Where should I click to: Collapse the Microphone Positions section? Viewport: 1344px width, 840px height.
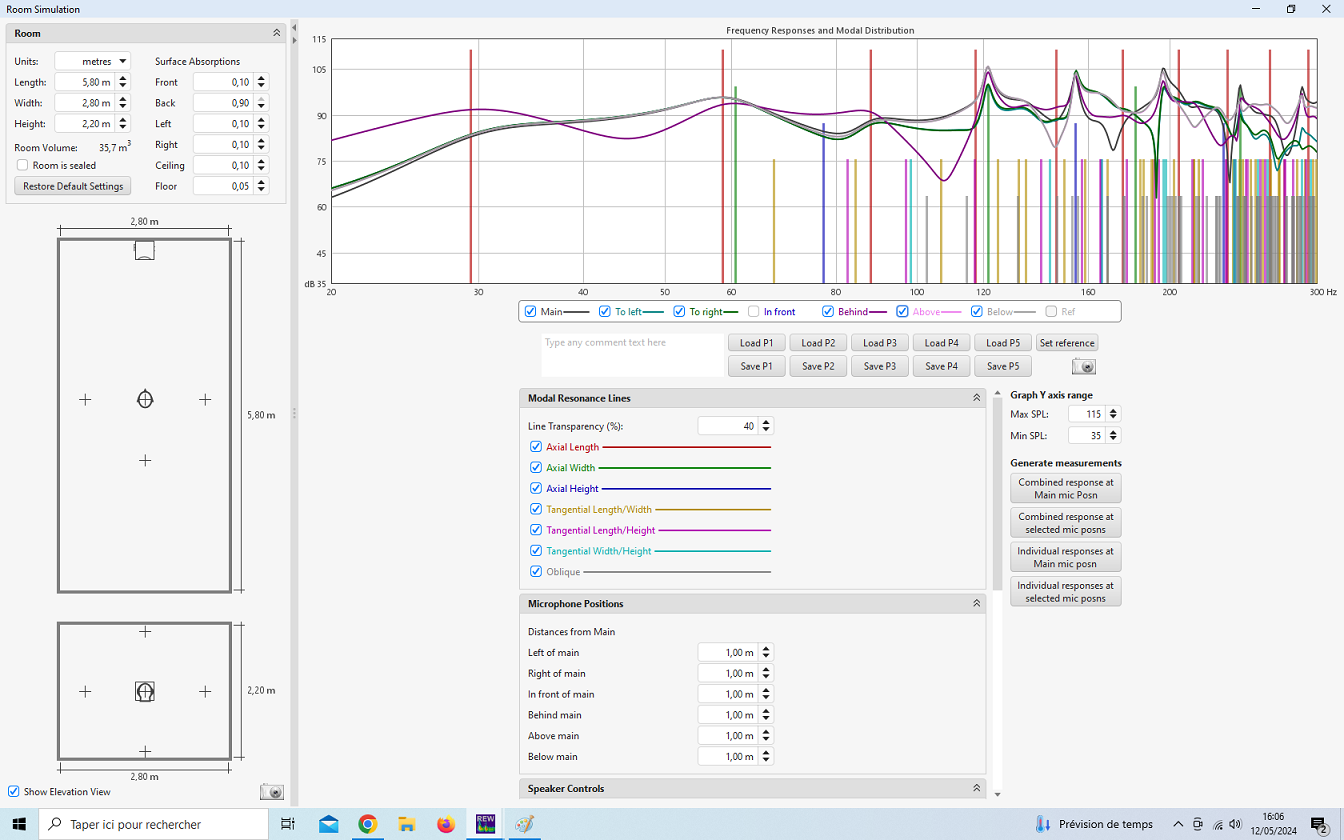click(x=976, y=604)
